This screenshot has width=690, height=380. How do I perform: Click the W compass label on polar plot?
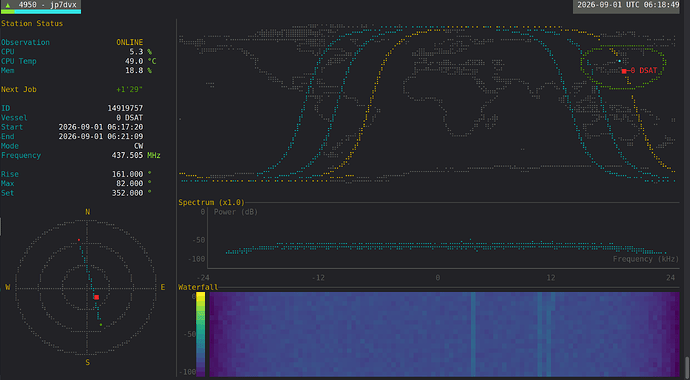pyautogui.click(x=7, y=287)
